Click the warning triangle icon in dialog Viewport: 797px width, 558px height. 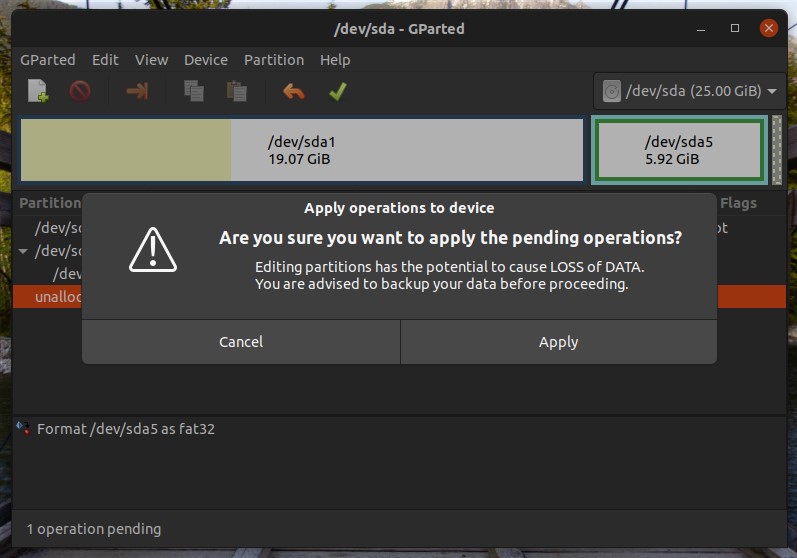[x=152, y=250]
